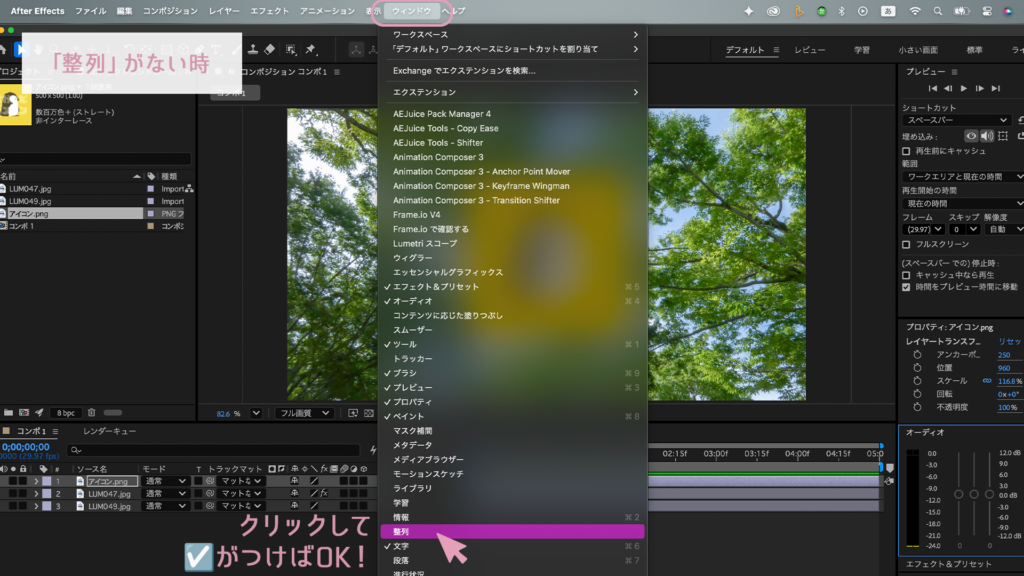Open the 現在の時間 dropdown
The width and height of the screenshot is (1024, 576).
[963, 204]
